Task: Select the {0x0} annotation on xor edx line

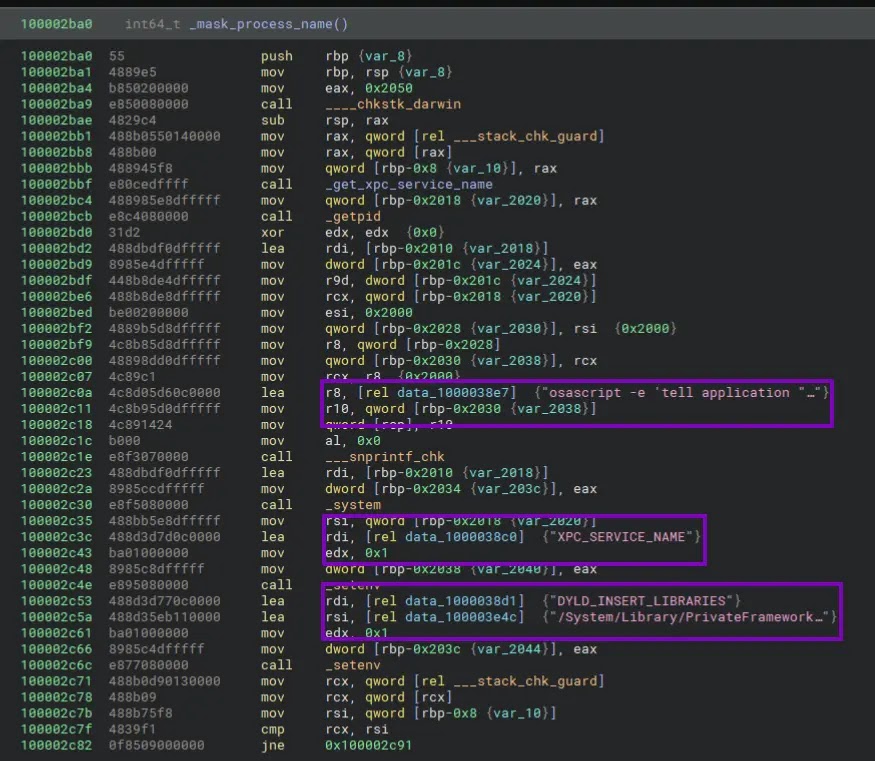Action: 425,233
